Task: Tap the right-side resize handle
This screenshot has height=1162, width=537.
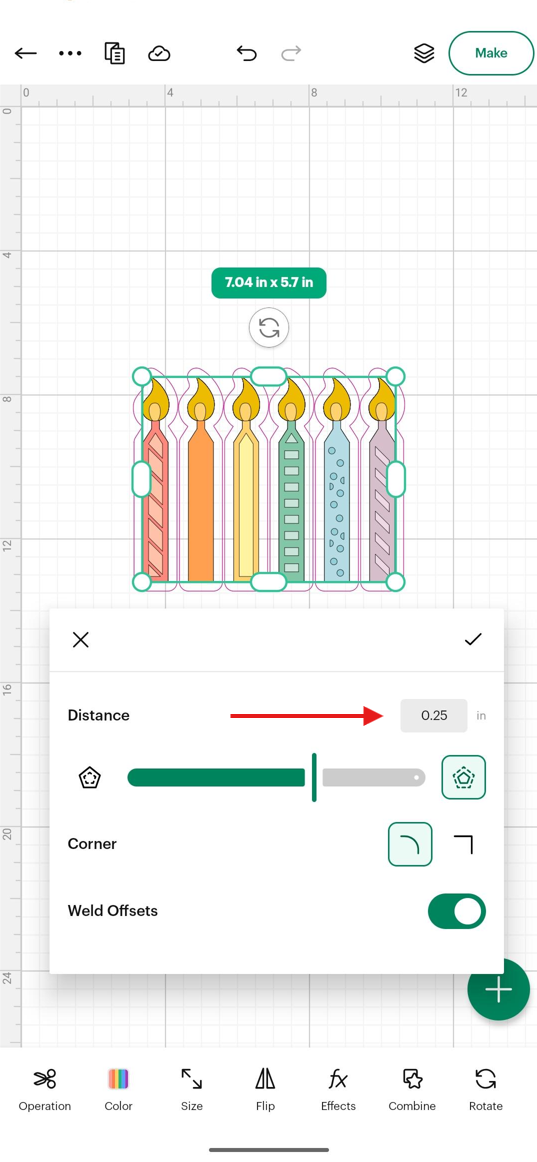Action: [x=396, y=479]
